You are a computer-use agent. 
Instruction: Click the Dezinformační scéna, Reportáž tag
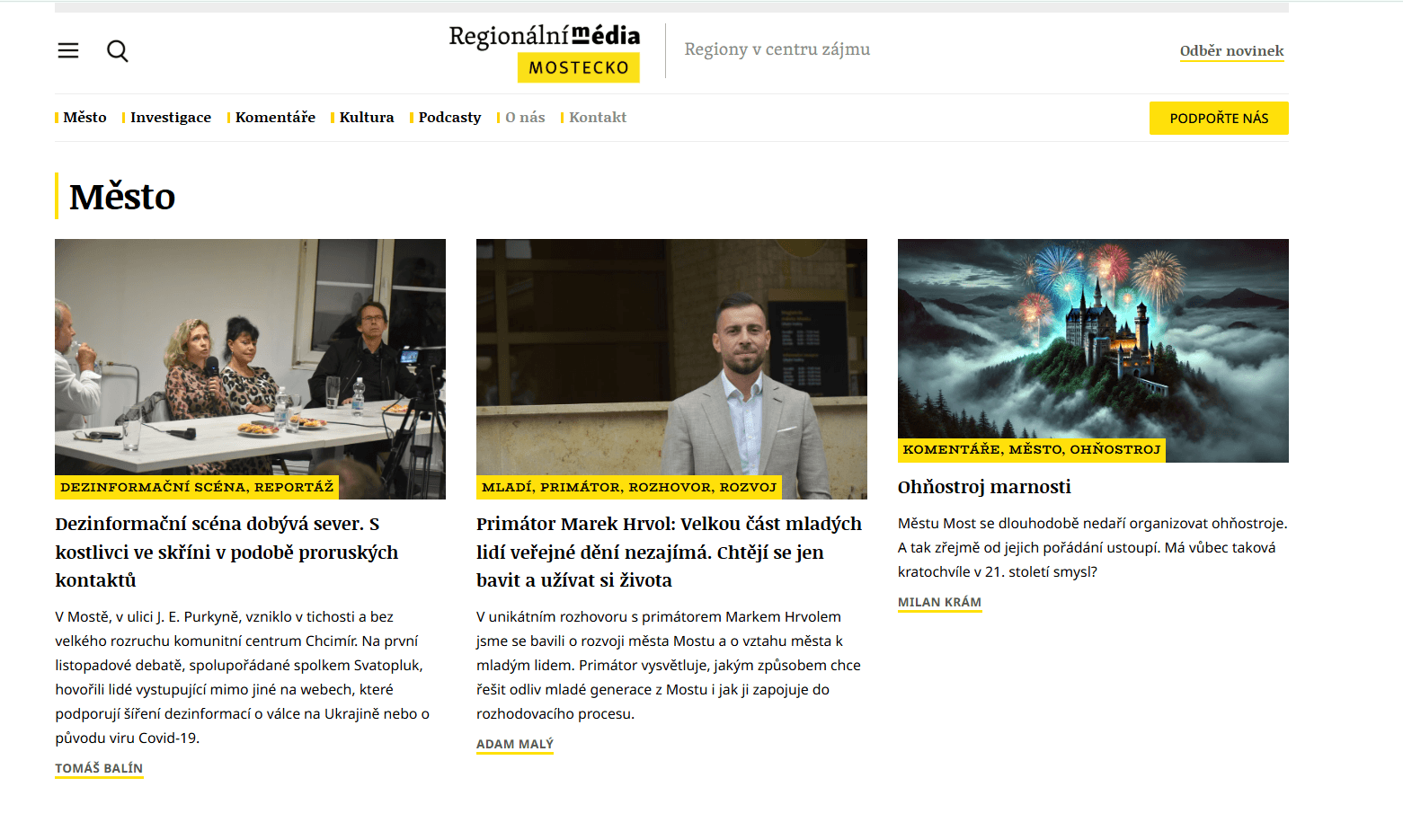197,487
